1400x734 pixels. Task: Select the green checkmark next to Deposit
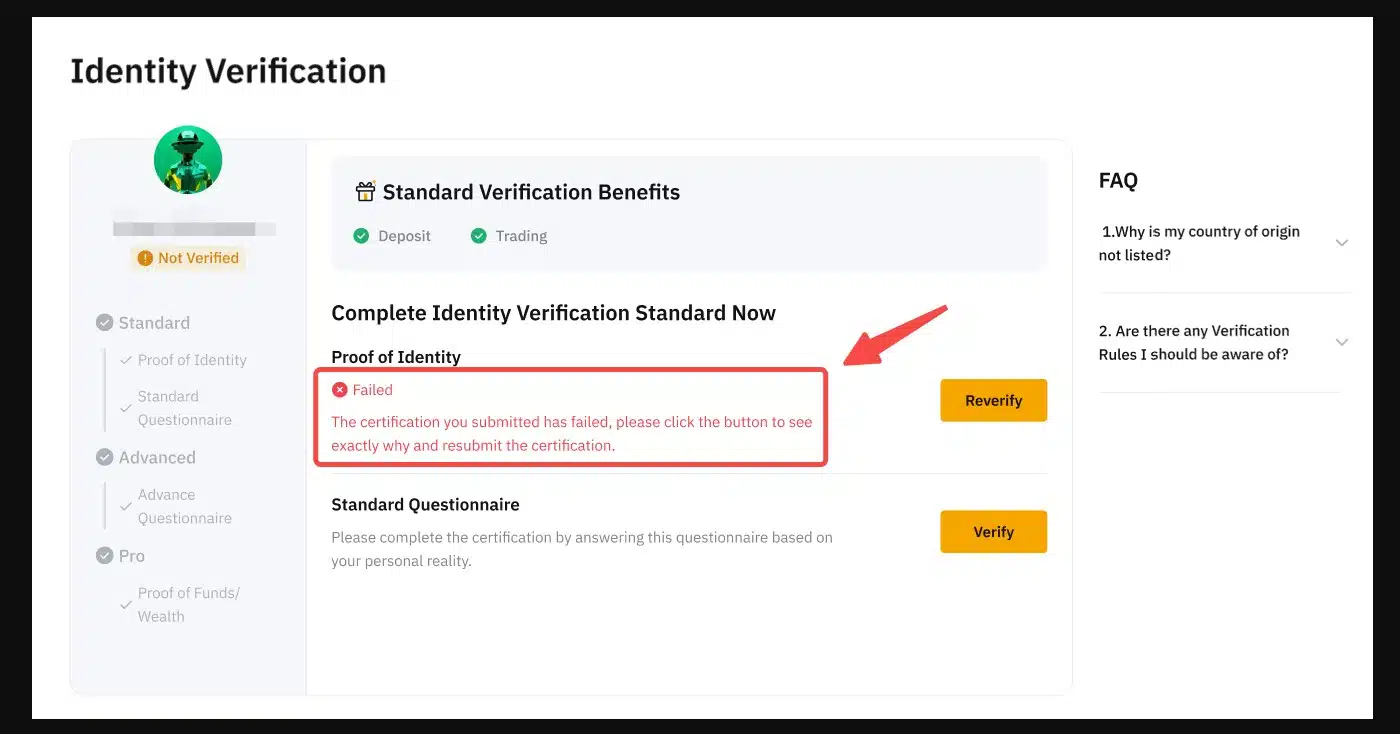361,236
